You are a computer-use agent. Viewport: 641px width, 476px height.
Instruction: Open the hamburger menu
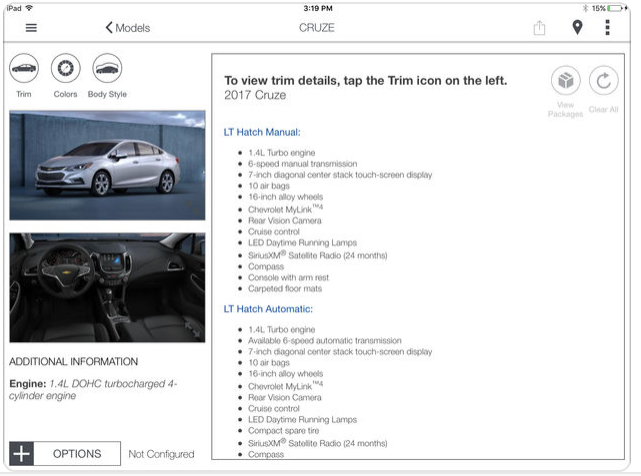click(x=31, y=28)
